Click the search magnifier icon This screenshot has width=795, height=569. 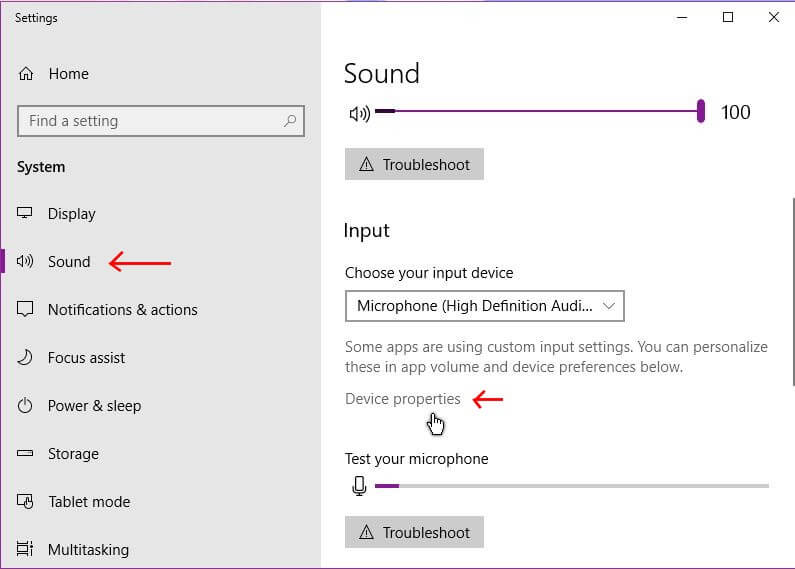pos(290,121)
